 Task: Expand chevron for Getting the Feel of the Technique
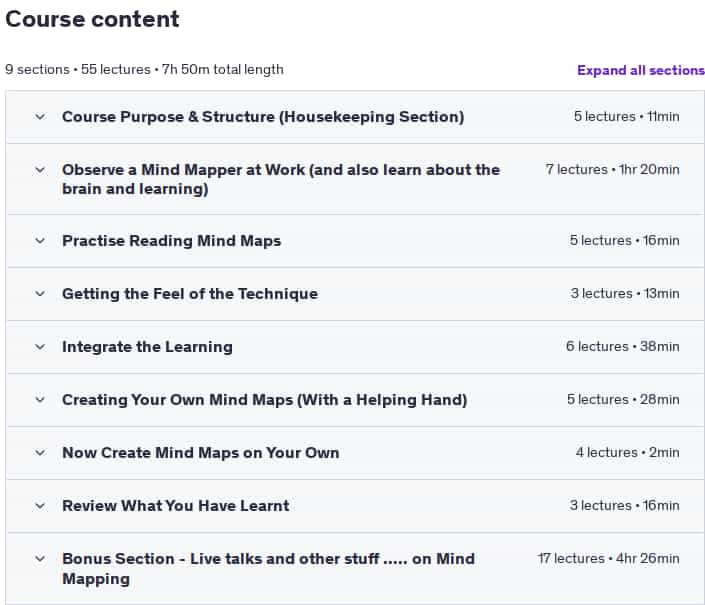(40, 294)
